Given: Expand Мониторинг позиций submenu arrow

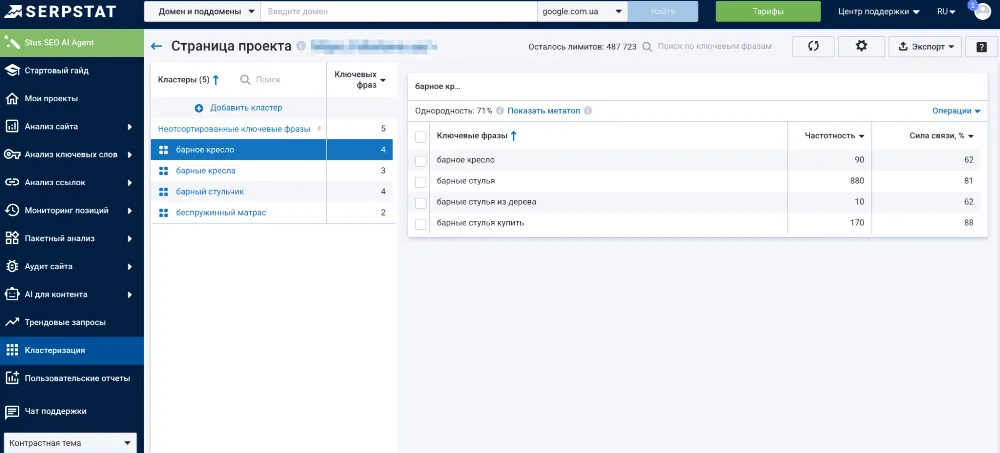Looking at the screenshot, I should click(129, 211).
